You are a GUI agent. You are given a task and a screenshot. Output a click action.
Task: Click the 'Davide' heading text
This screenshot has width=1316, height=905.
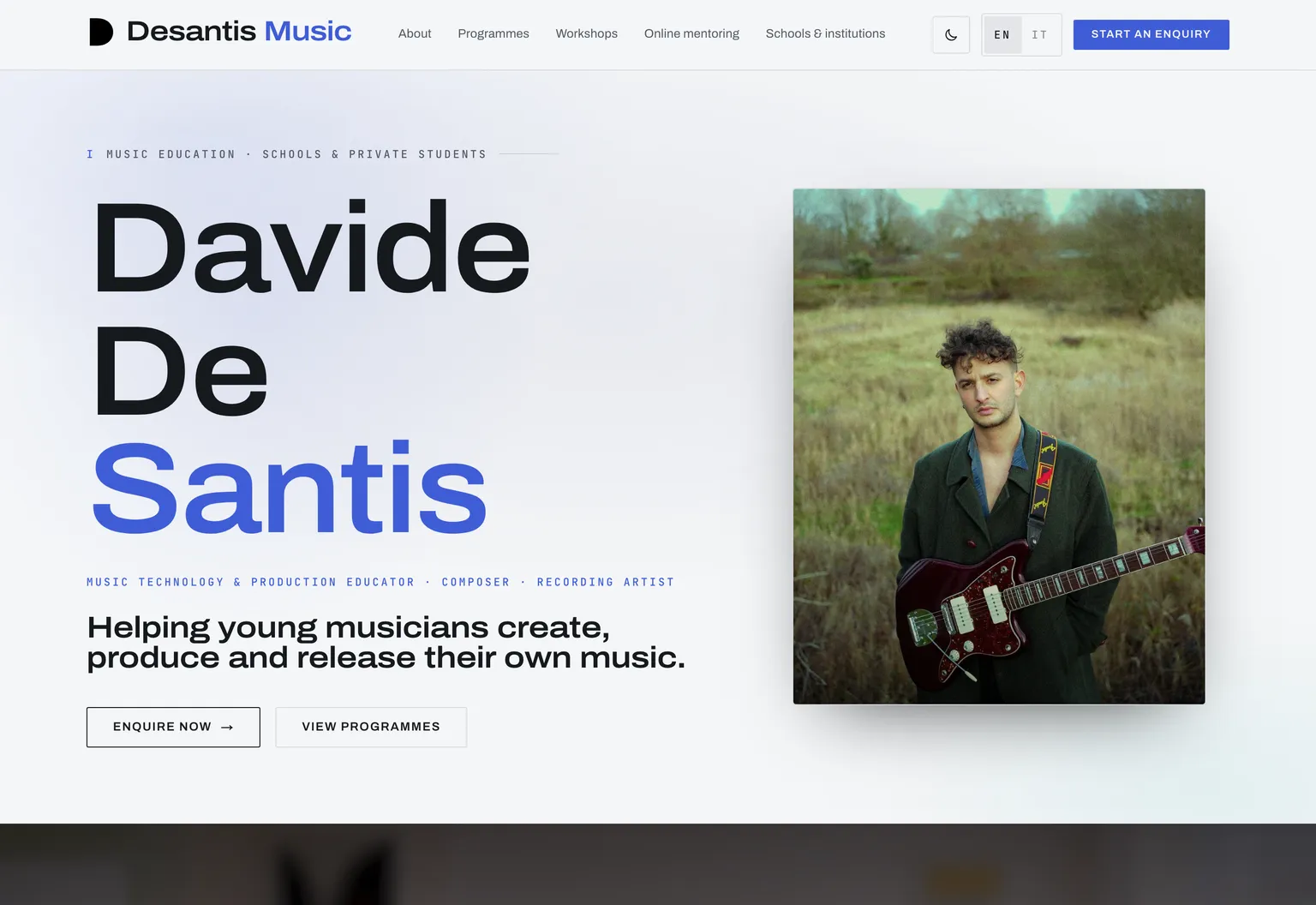[311, 247]
